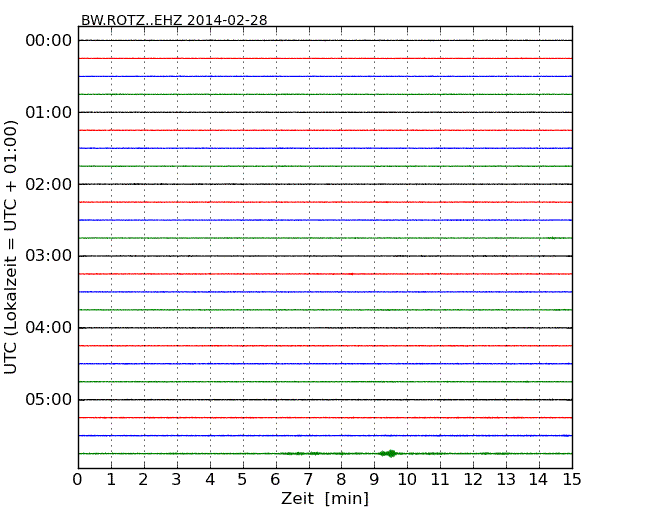
Task: Click x-axis tick label 11
Action: coord(440,480)
